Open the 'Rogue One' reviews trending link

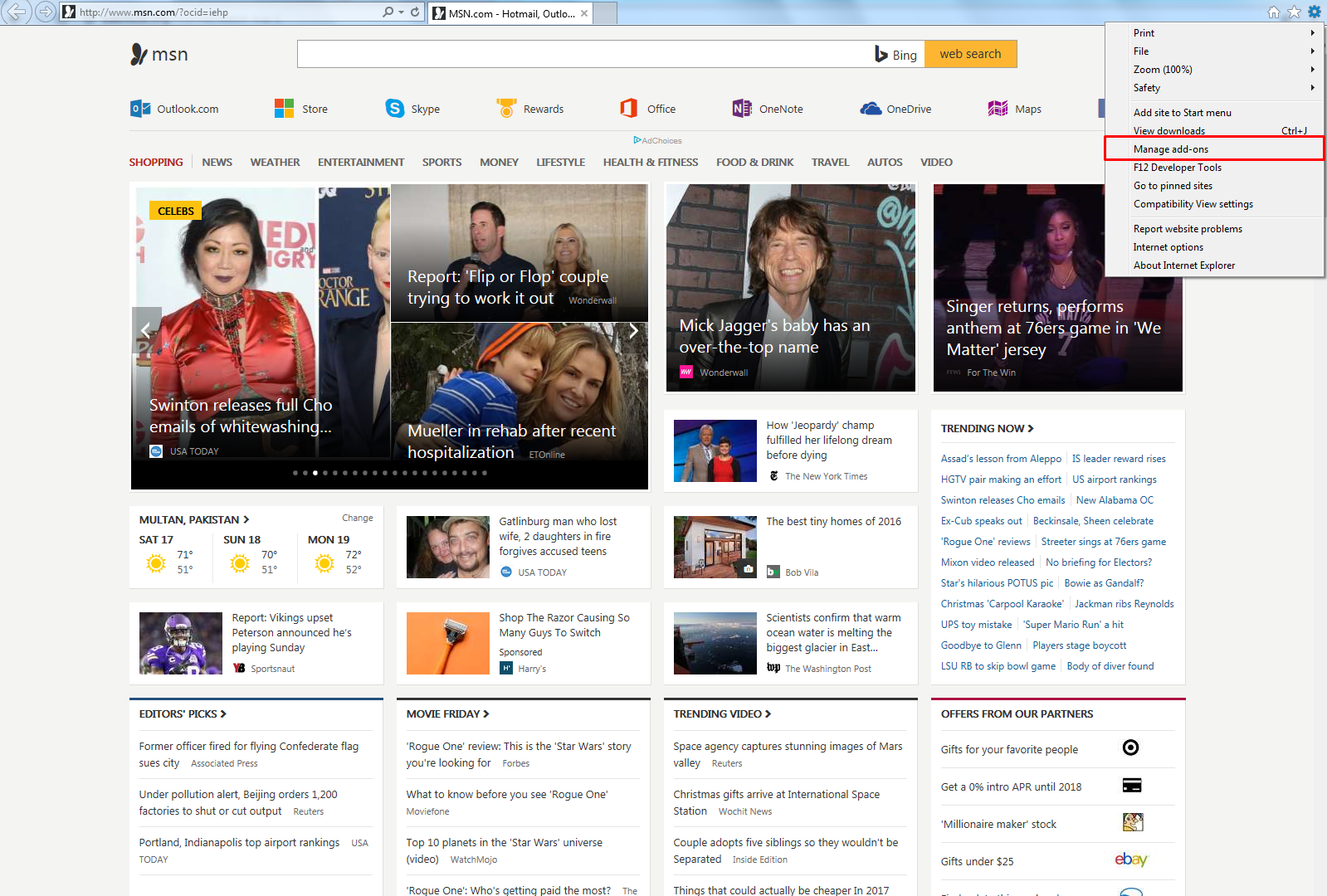(x=986, y=542)
